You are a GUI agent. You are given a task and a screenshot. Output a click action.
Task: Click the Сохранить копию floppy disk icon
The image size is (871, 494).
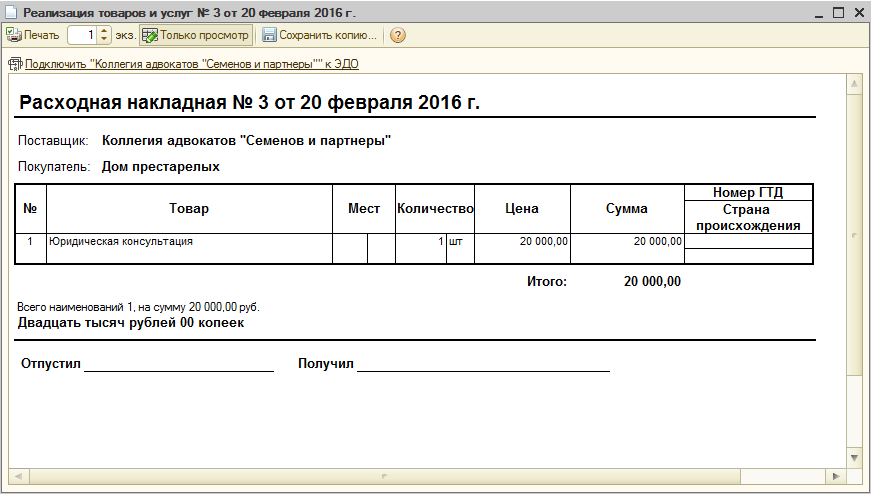(269, 35)
